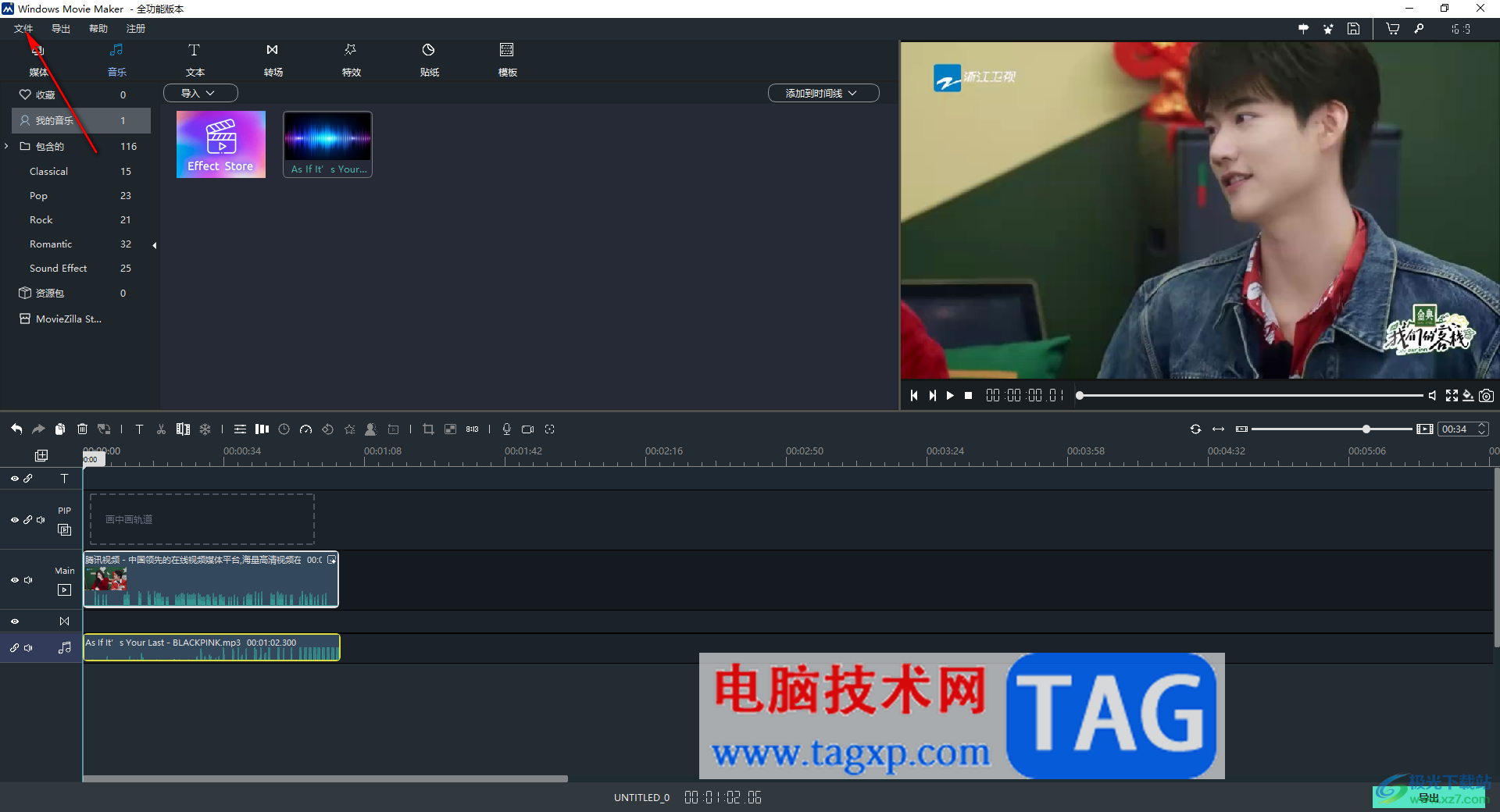Select the crop tool

pos(428,429)
